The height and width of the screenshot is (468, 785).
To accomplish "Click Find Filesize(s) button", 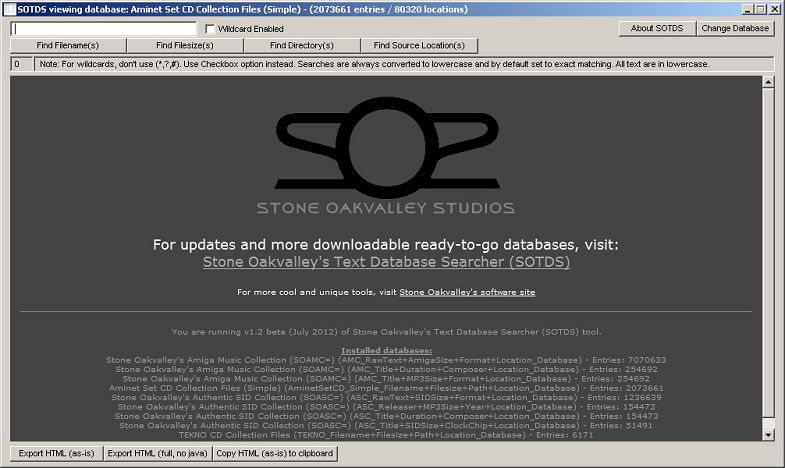I will tap(185, 46).
